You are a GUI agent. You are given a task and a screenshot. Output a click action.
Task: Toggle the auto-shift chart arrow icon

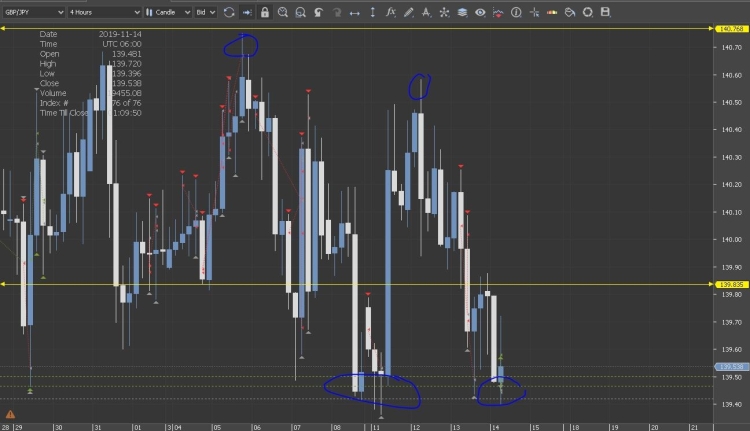tap(247, 12)
